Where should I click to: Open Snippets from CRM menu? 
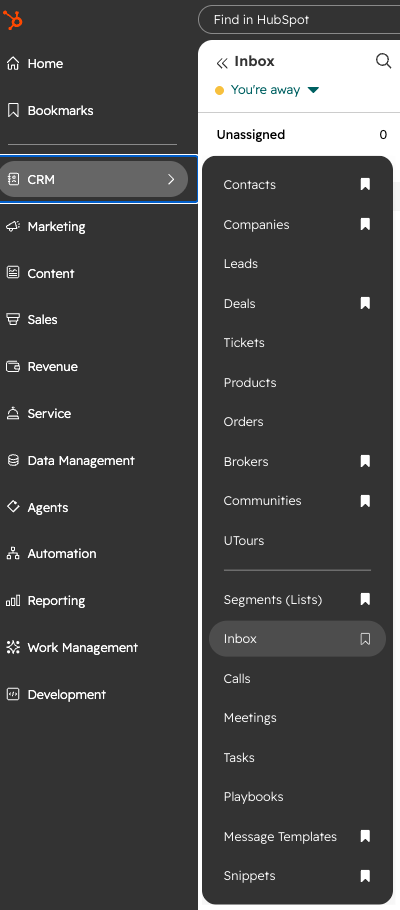[249, 876]
